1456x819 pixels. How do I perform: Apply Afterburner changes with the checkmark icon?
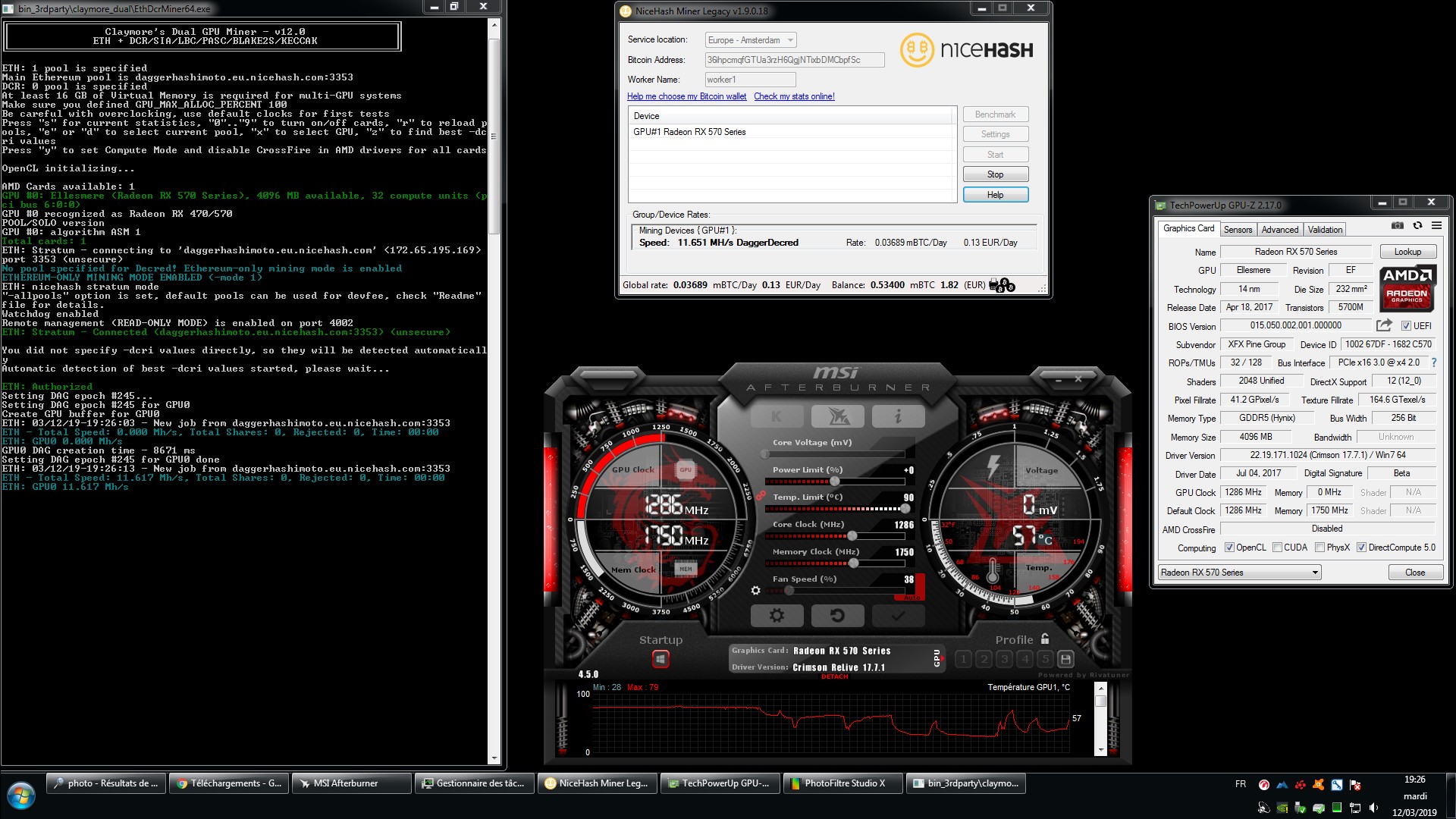coord(898,615)
